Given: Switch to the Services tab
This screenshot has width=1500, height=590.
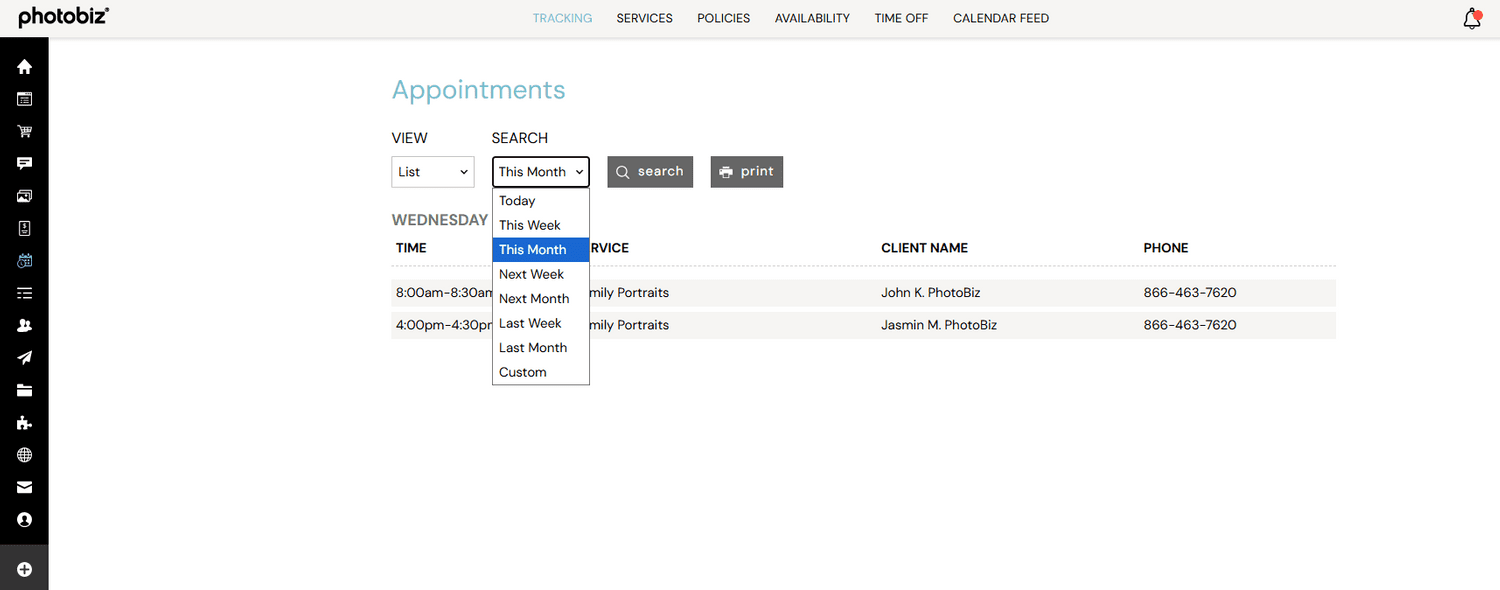Looking at the screenshot, I should (644, 18).
